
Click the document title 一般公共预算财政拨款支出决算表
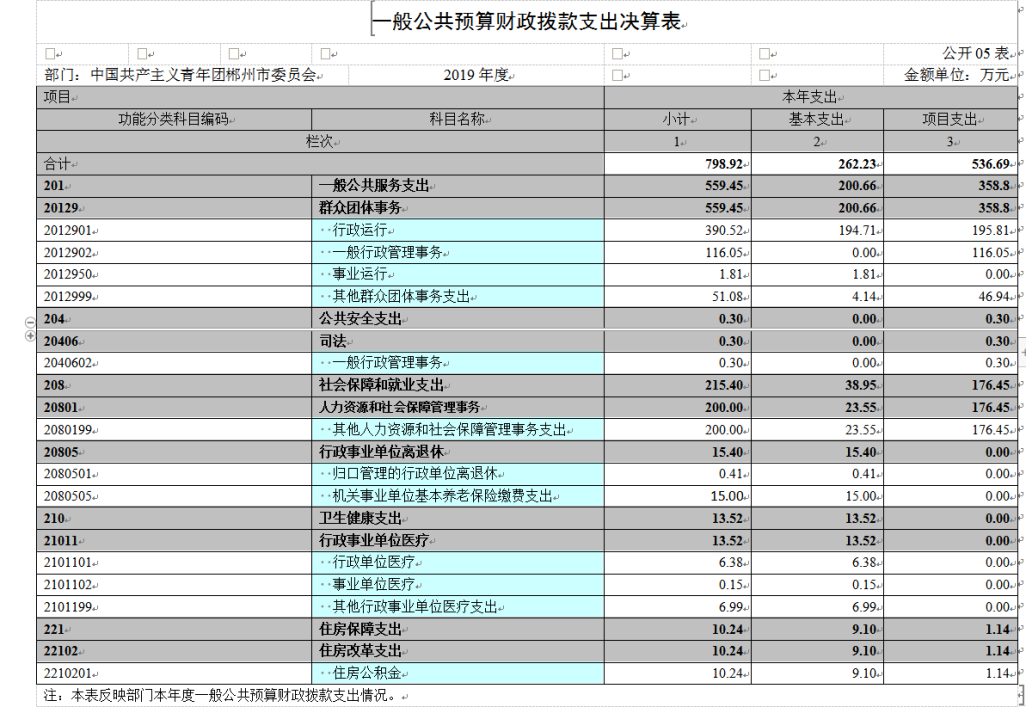[527, 22]
